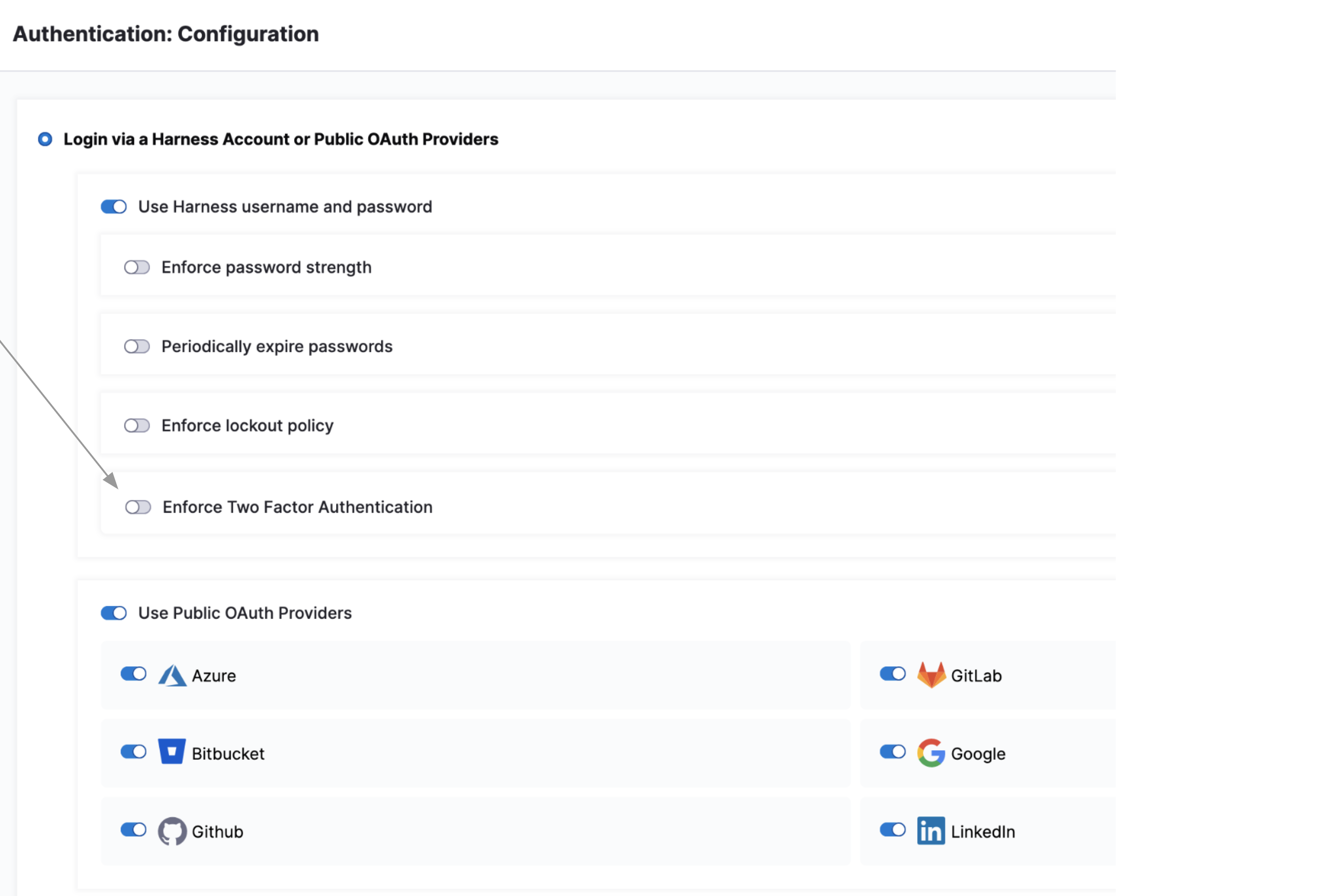Viewport: 1331px width, 896px height.
Task: Disable the Google OAuth toggle
Action: click(x=893, y=752)
